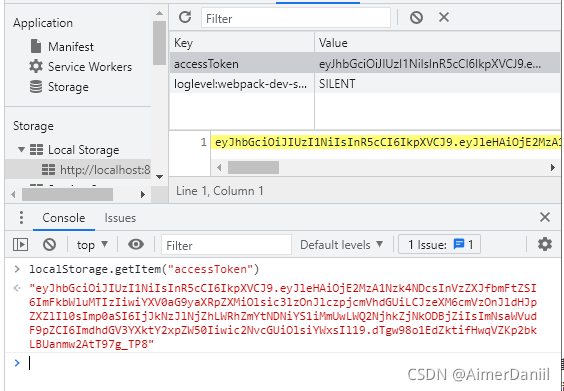Click the clear all storage icon
This screenshot has height=391, width=564.
(x=416, y=17)
